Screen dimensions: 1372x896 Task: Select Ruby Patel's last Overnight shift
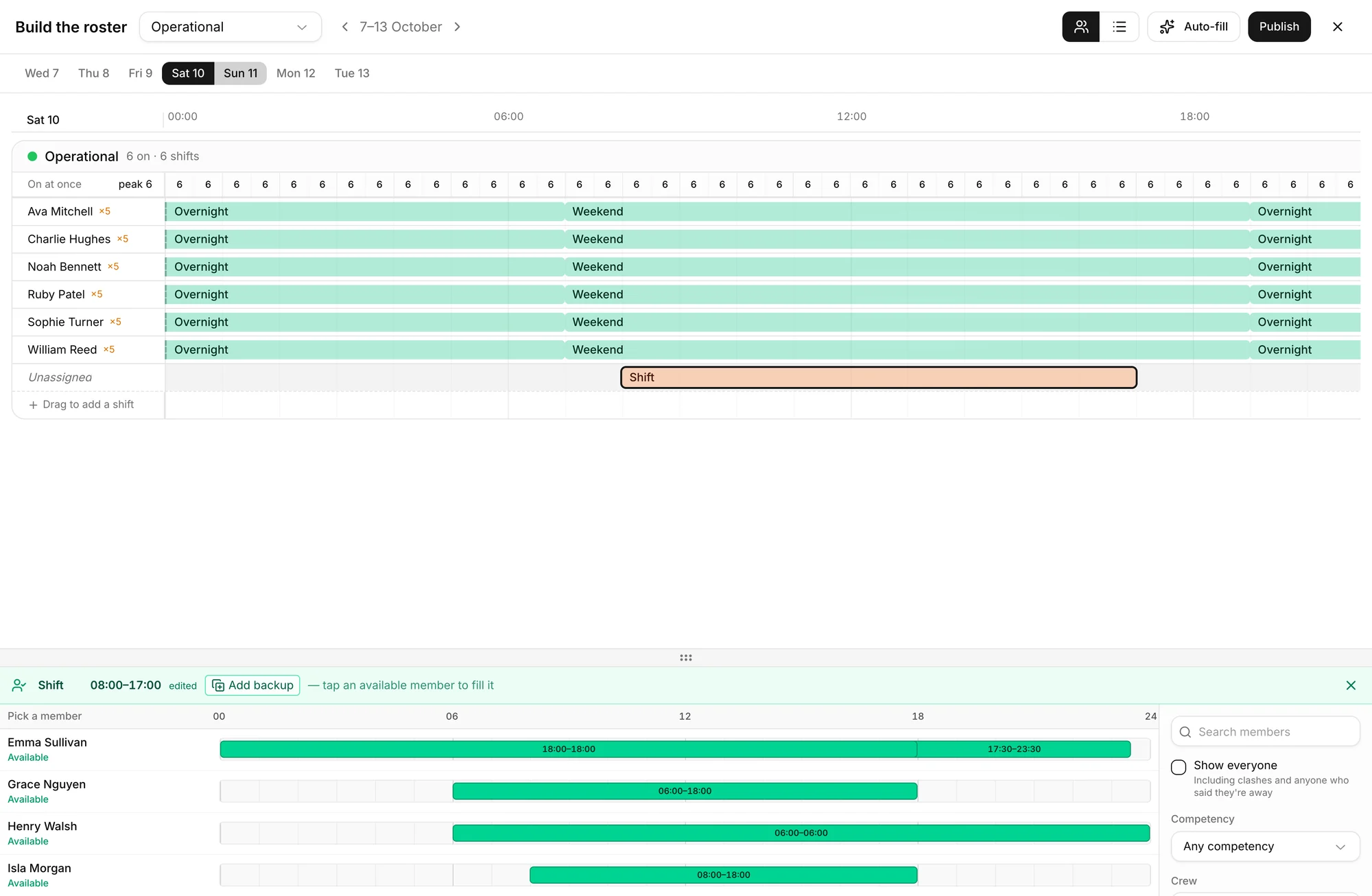(1305, 294)
